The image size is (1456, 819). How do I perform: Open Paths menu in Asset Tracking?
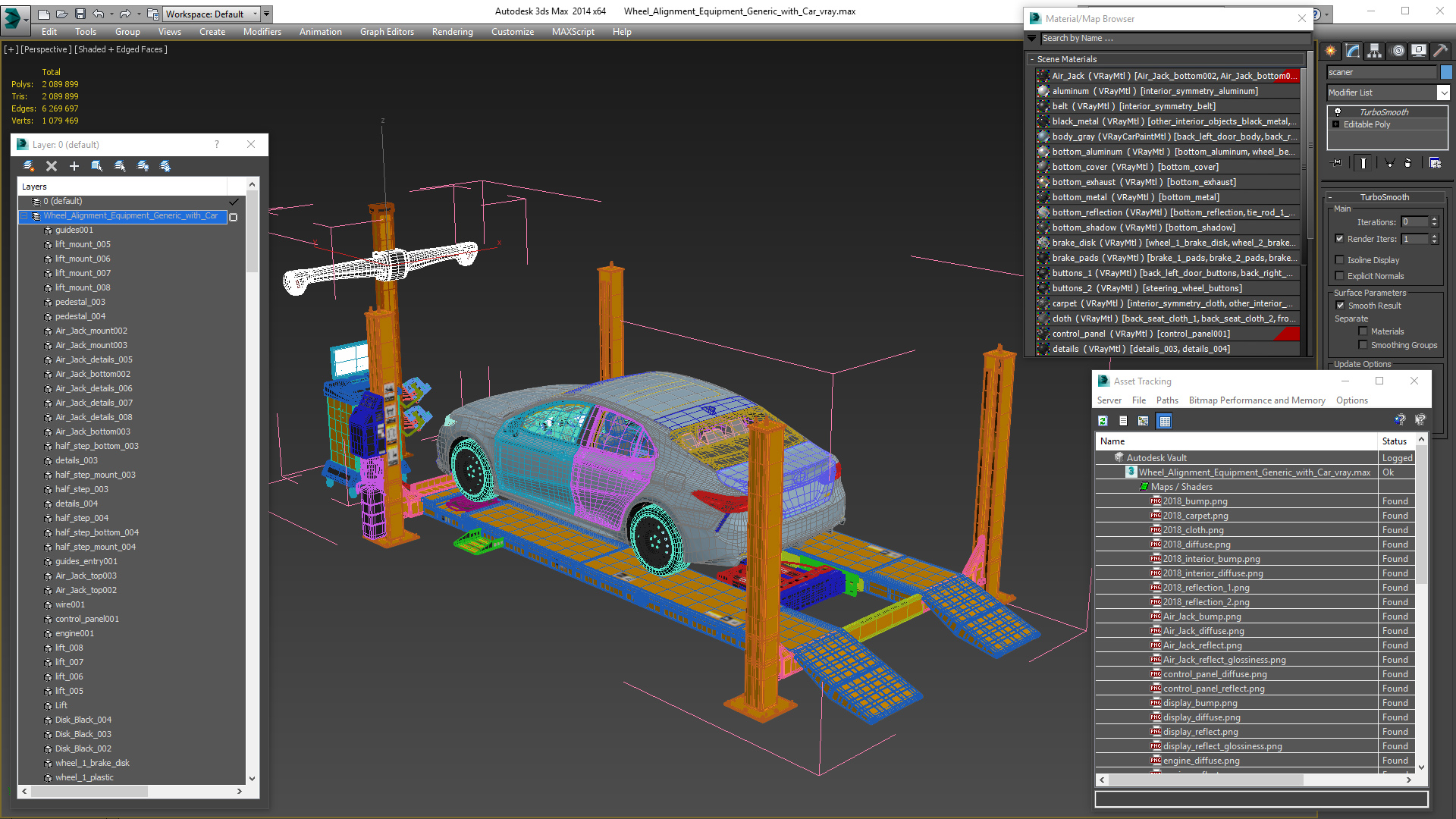coord(1167,400)
